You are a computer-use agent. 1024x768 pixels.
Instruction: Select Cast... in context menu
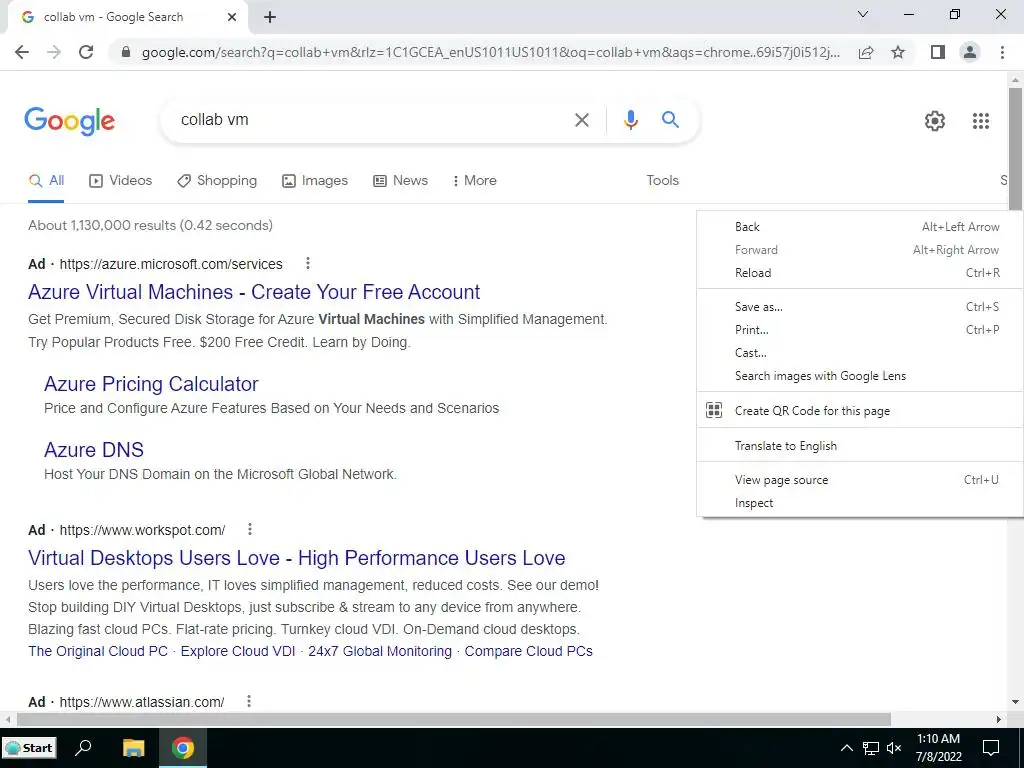click(x=859, y=353)
